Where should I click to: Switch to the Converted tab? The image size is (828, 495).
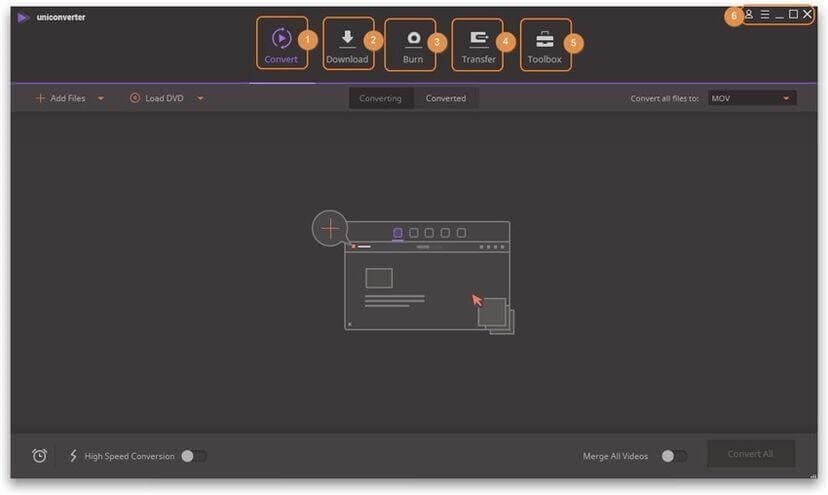coord(446,98)
